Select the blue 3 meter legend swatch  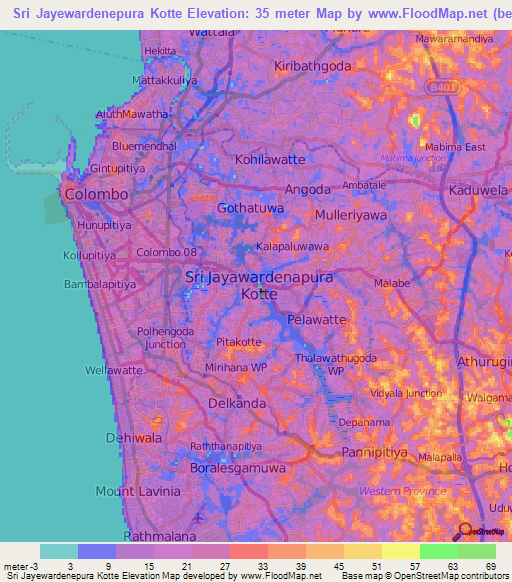97,551
